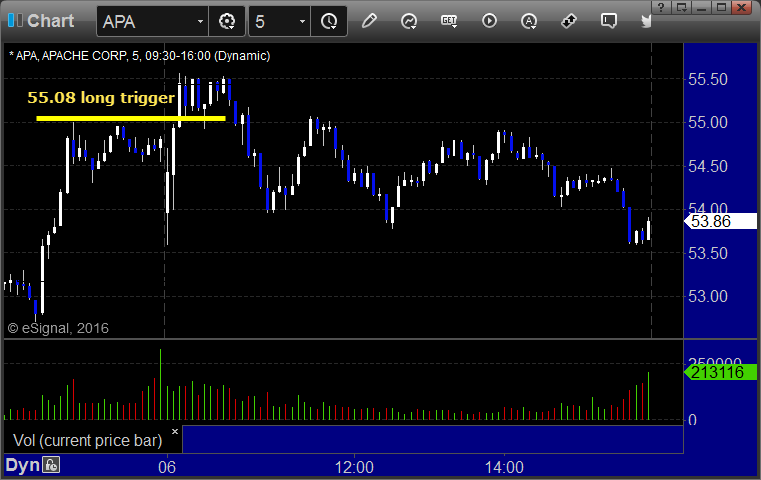Screen dimensions: 761x480
Task: Close the Vol study panel with x
Action: pos(175,431)
